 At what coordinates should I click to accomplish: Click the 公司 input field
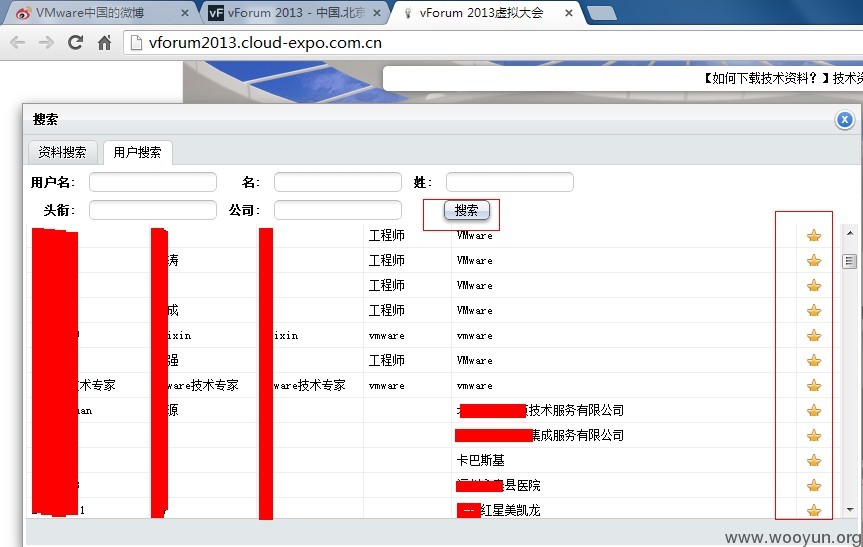(337, 210)
